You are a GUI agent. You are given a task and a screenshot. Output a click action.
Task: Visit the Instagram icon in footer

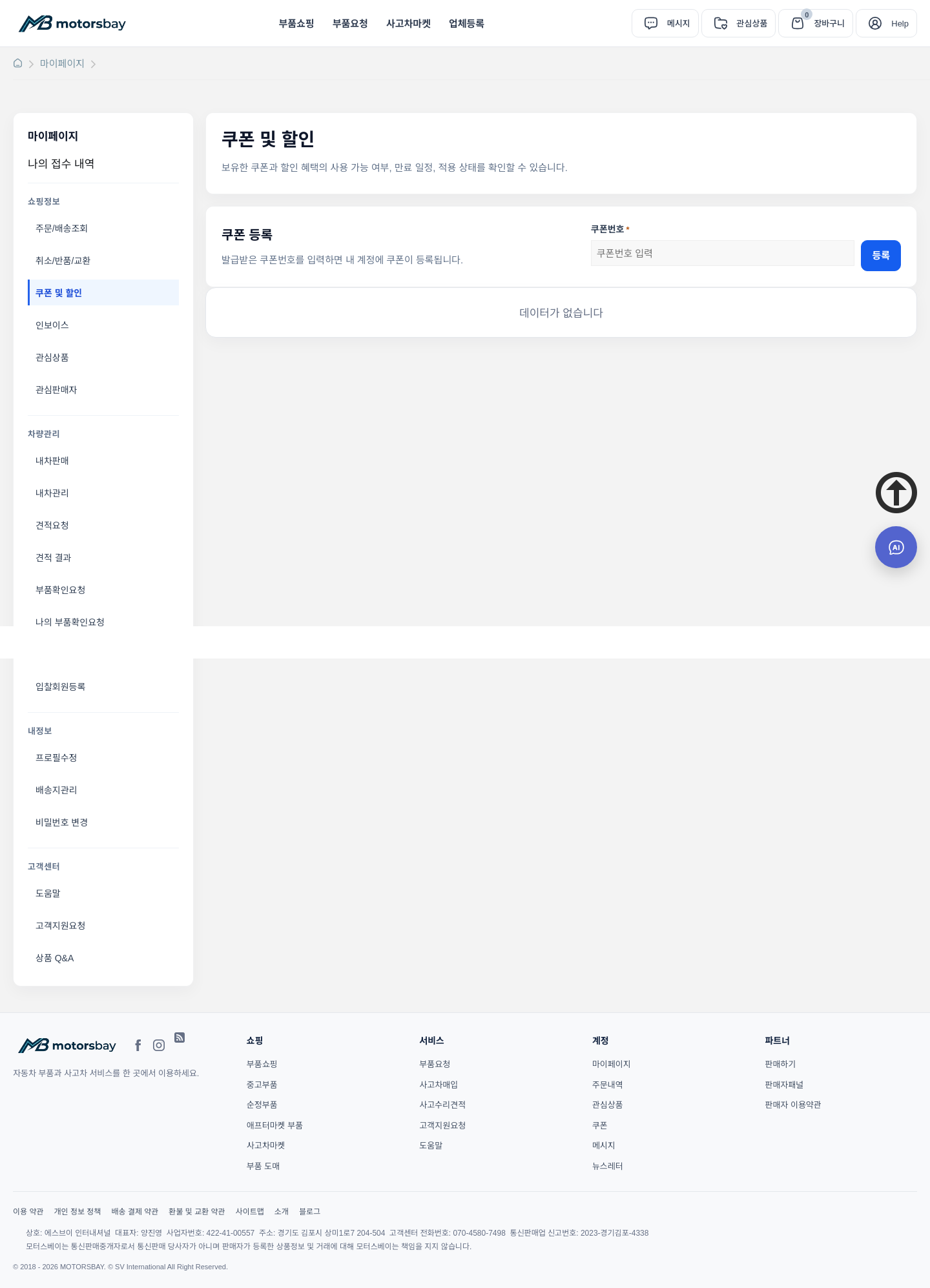[159, 1045]
